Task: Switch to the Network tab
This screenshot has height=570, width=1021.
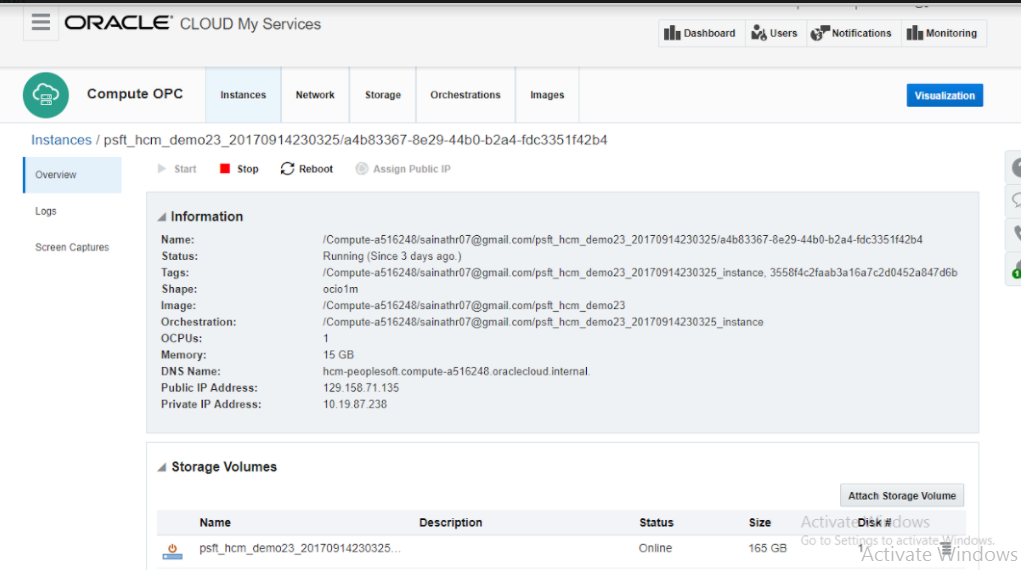Action: 315,94
